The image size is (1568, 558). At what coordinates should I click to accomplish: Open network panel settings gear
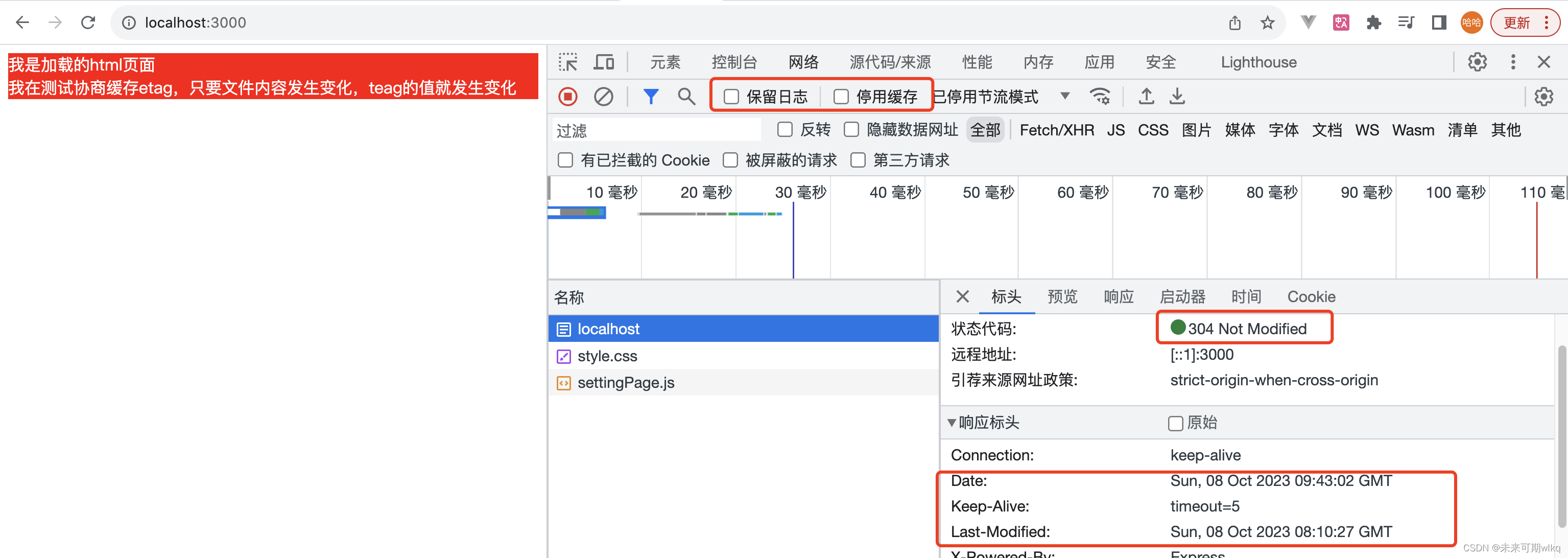click(1543, 97)
